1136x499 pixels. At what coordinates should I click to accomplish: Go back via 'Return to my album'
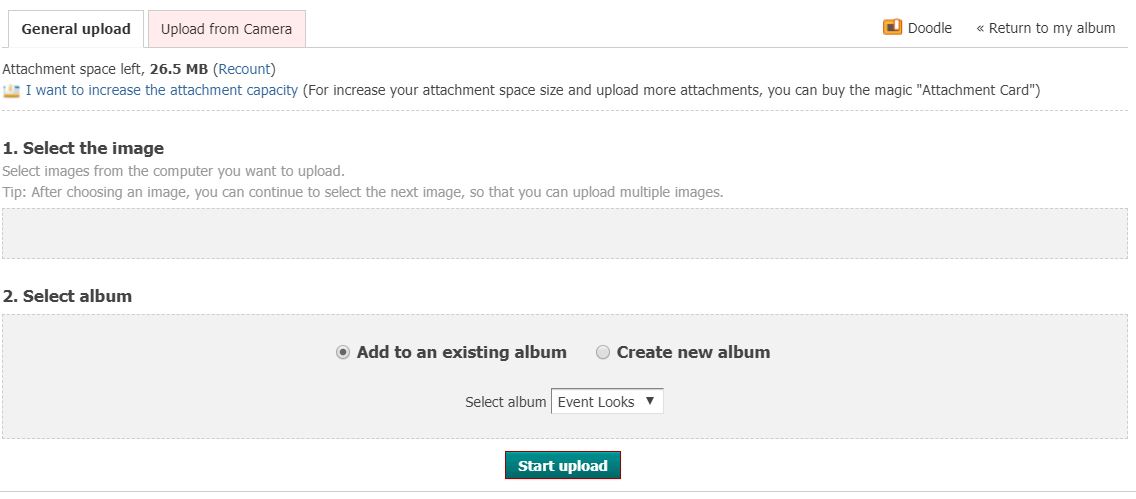(1045, 28)
